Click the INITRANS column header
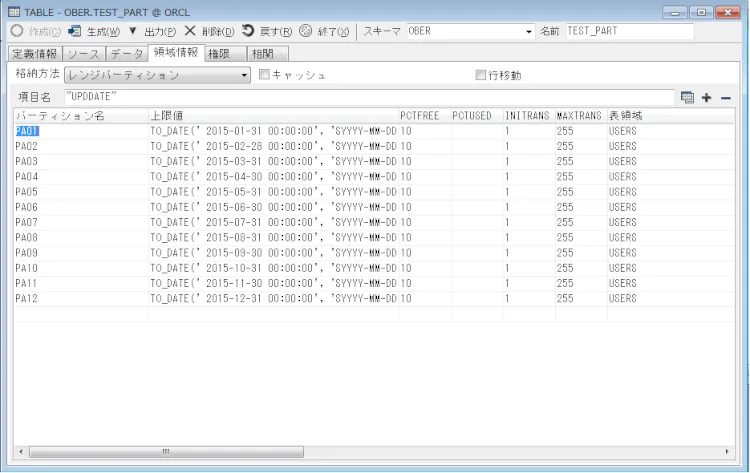 [529, 116]
